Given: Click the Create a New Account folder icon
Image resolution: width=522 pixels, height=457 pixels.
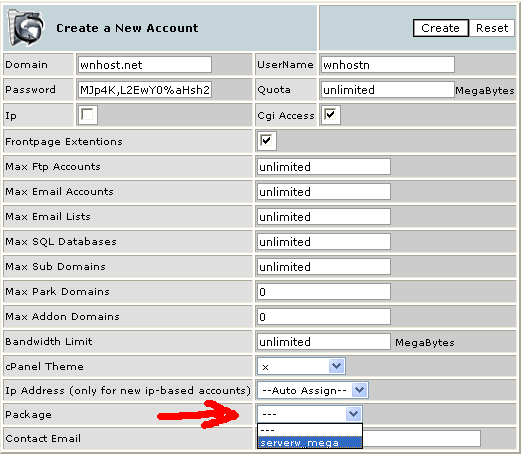Looking at the screenshot, I should tap(25, 27).
